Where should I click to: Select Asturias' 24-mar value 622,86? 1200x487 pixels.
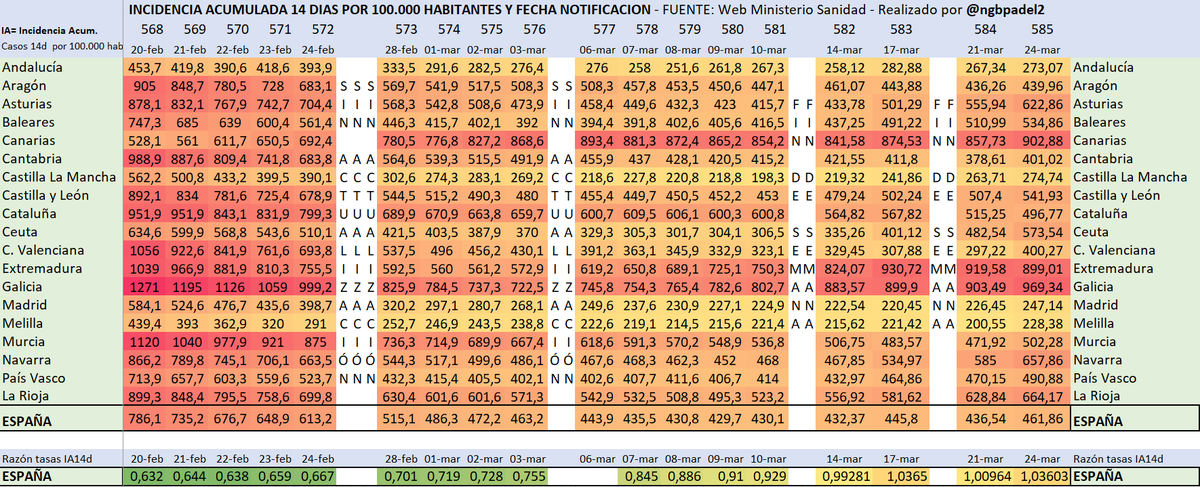pyautogui.click(x=1042, y=104)
